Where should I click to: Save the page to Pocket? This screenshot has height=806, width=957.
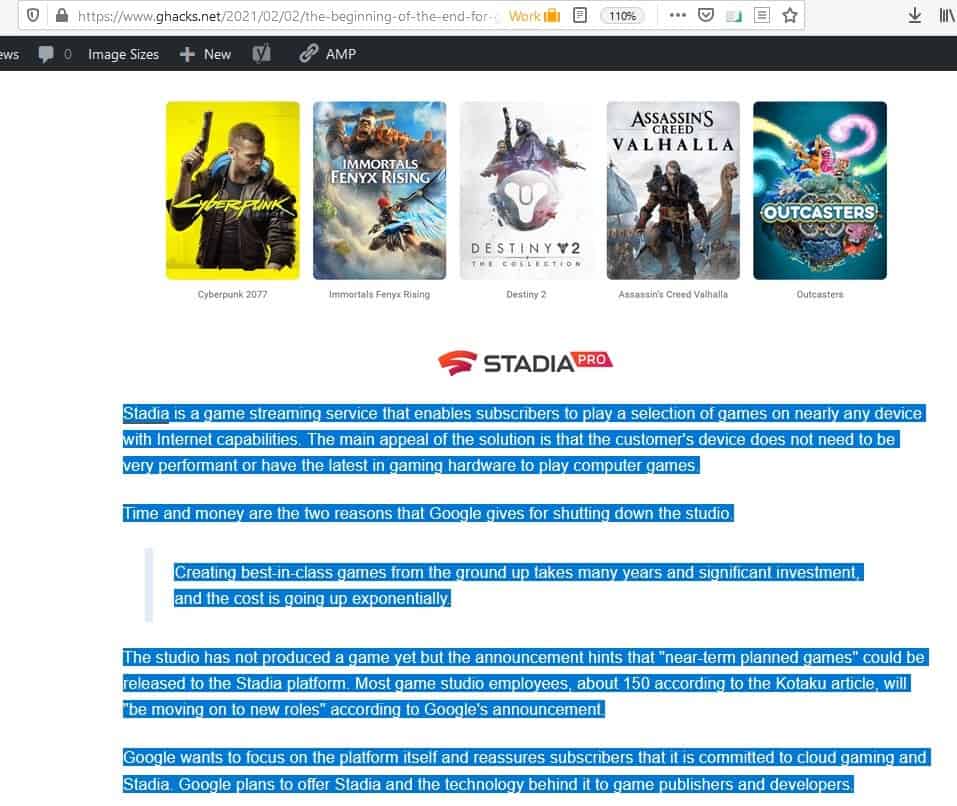tap(707, 15)
